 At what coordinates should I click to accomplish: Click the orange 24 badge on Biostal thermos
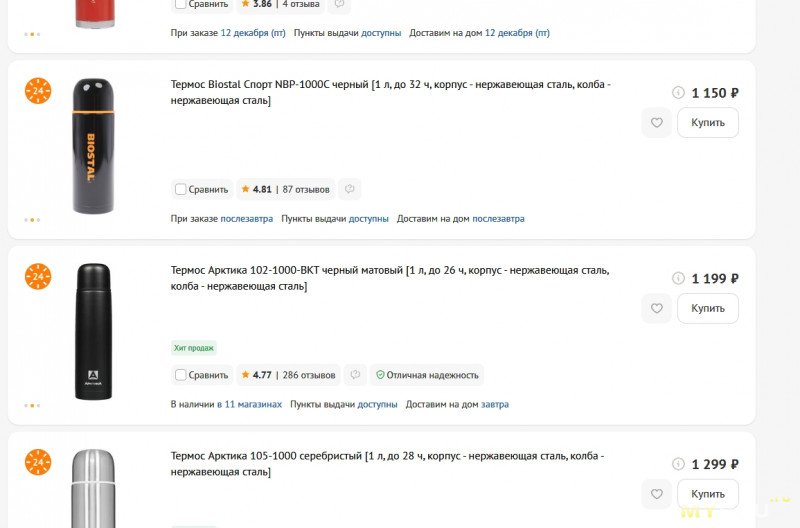click(x=38, y=91)
